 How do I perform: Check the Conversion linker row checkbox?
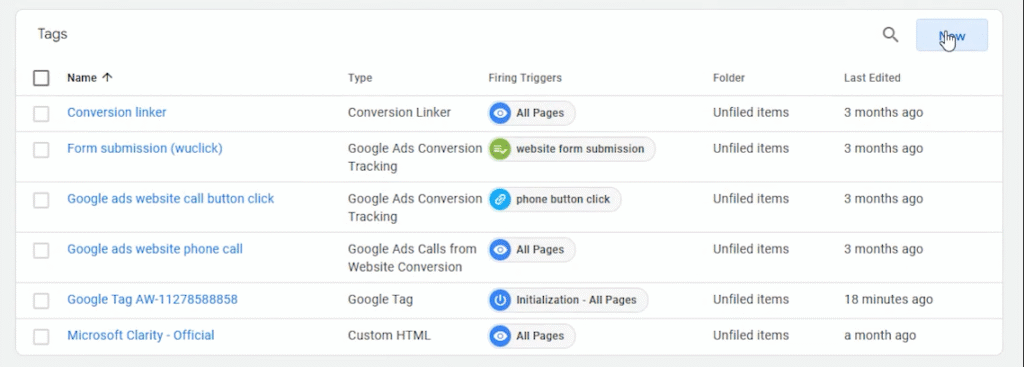tap(41, 114)
